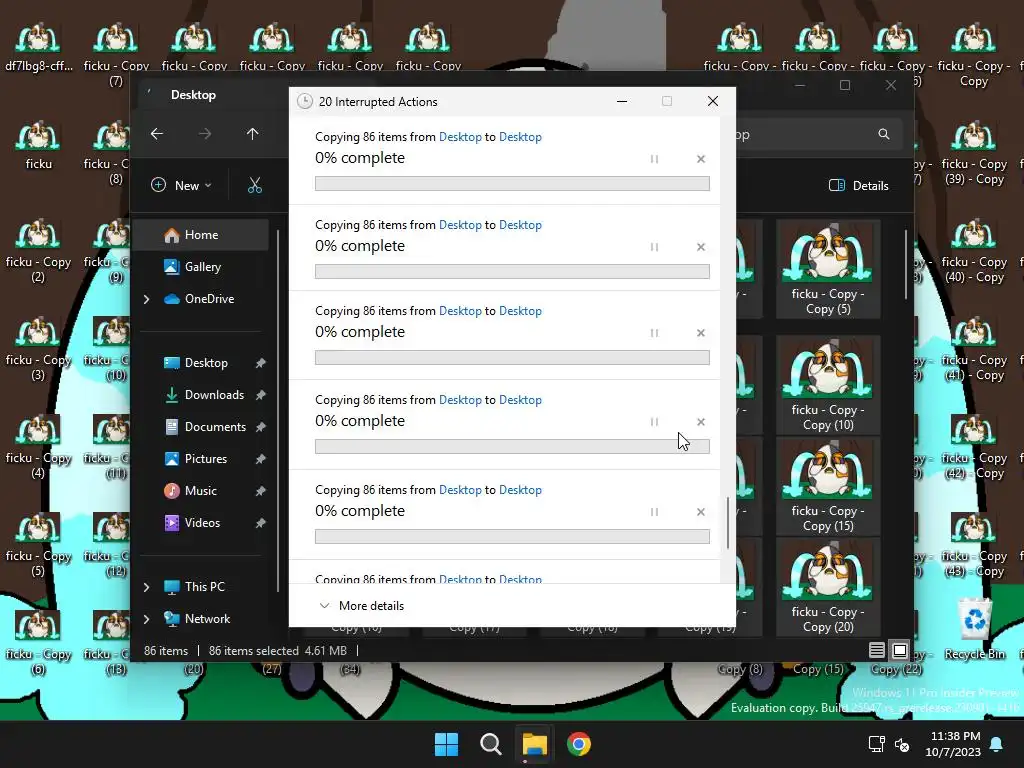Screen dimensions: 1024x768
Task: Open taskbar Search
Action: tap(490, 744)
